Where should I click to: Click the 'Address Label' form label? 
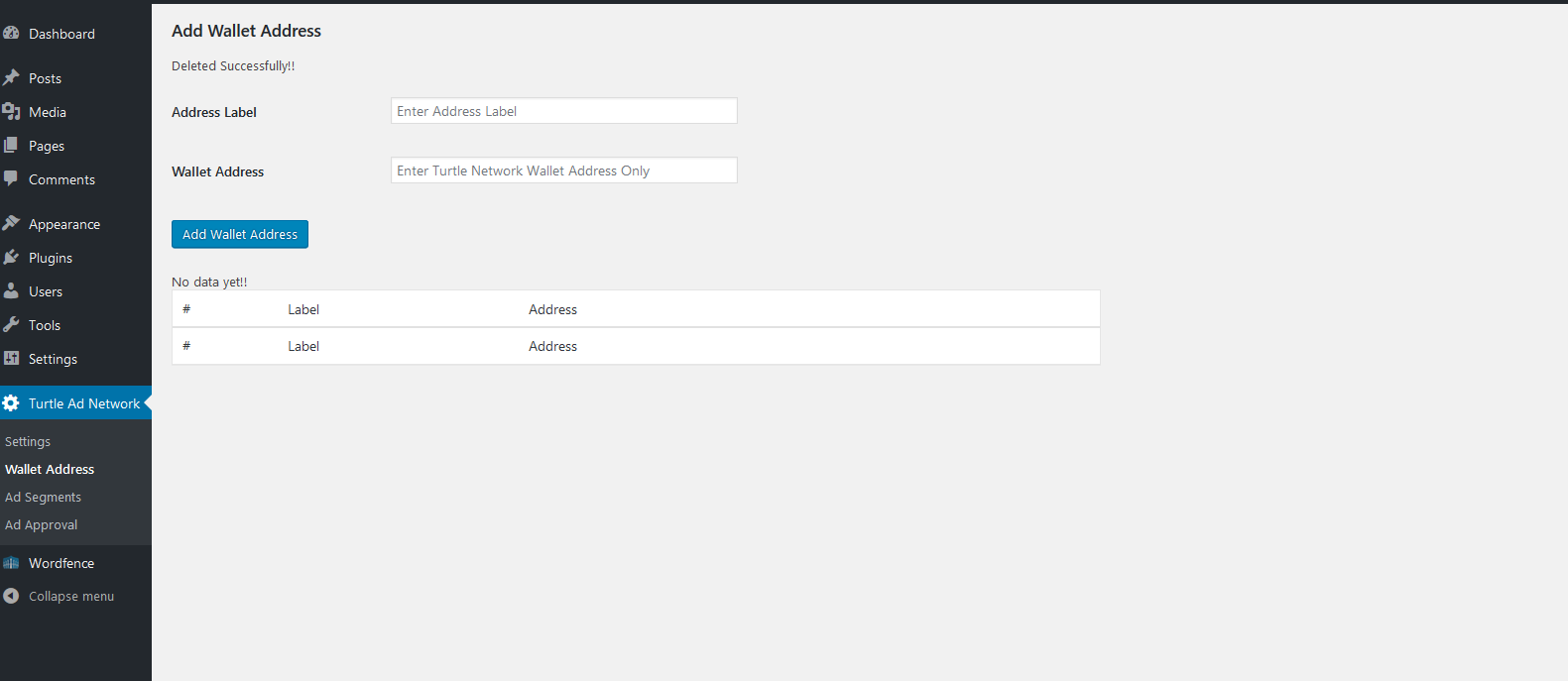[214, 112]
